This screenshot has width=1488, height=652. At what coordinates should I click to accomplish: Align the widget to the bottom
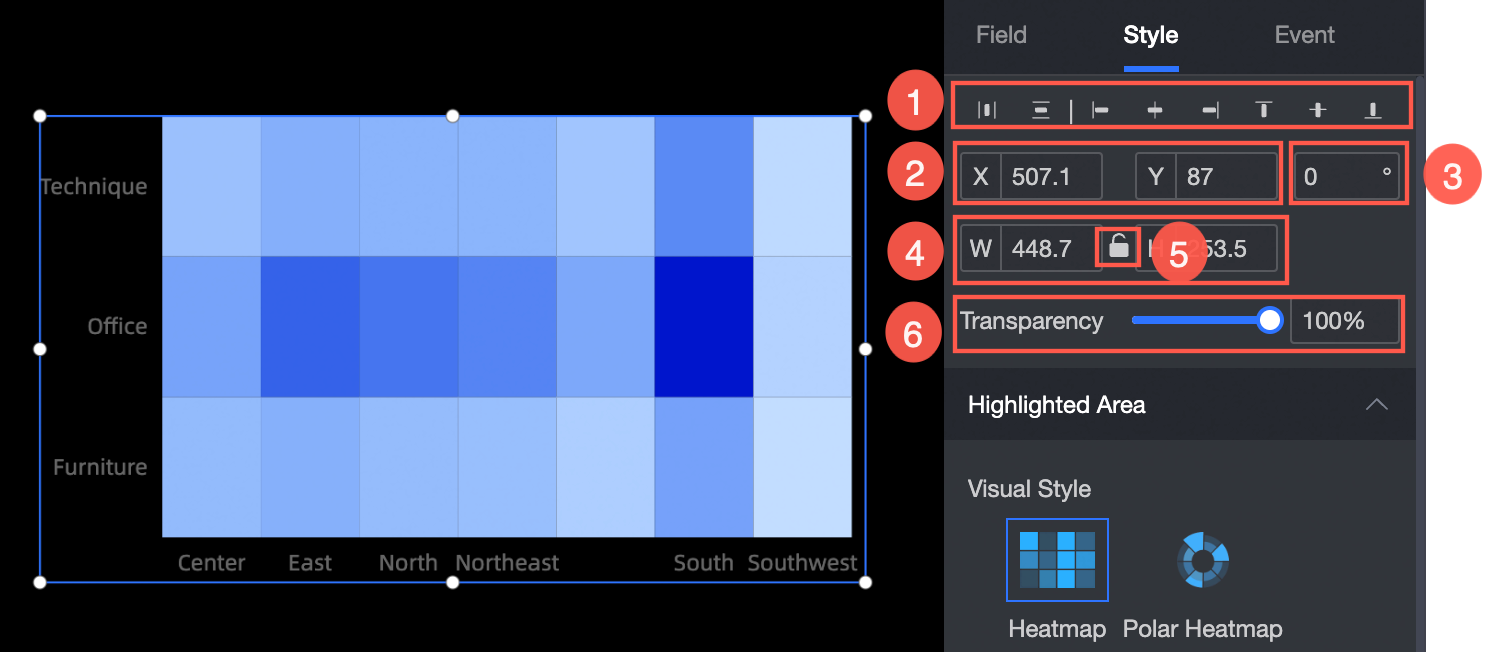pyautogui.click(x=1373, y=110)
